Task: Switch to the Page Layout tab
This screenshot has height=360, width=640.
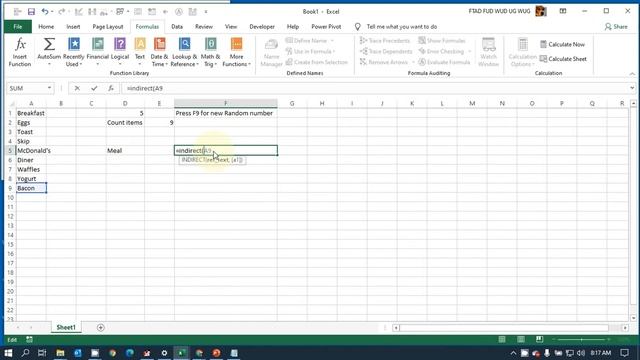Action: (108, 27)
